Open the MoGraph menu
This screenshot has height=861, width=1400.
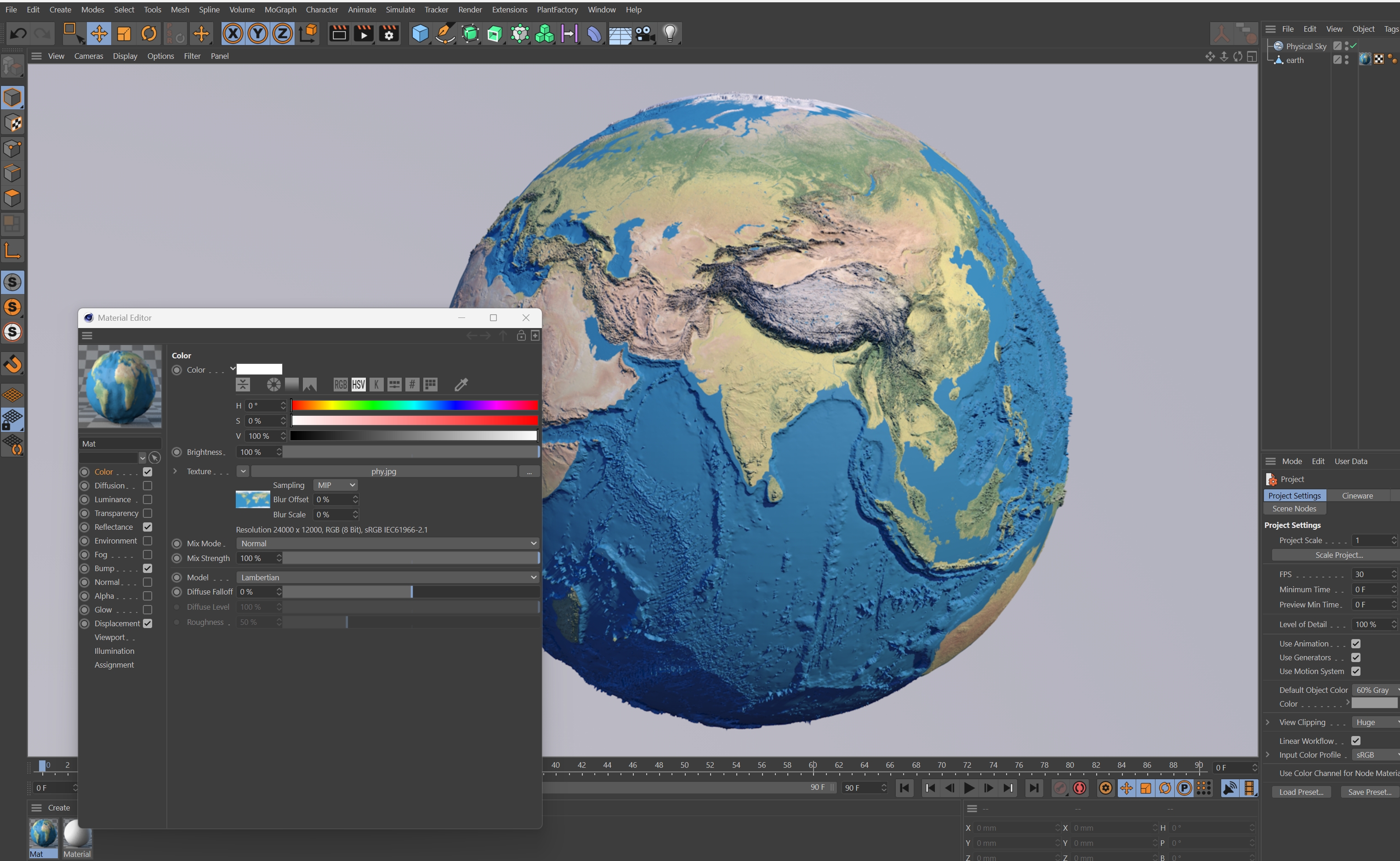point(280,10)
